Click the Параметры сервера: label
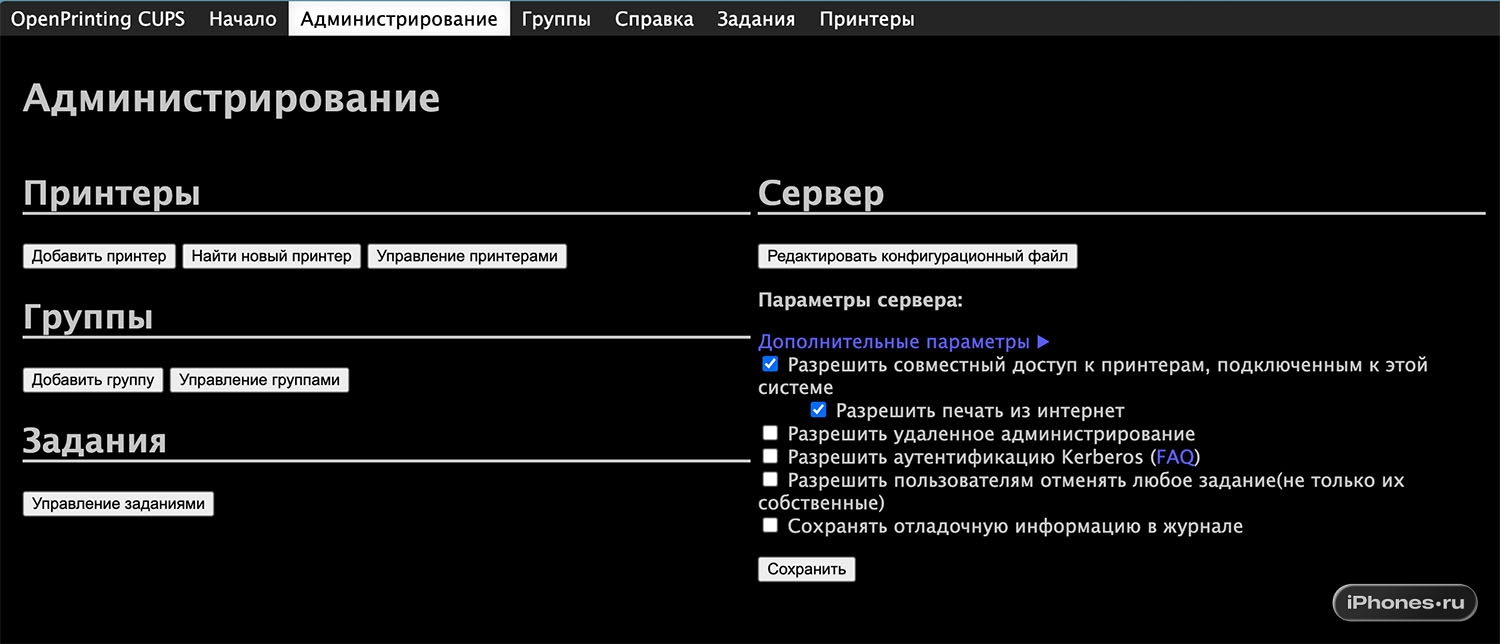This screenshot has width=1500, height=644. [860, 300]
